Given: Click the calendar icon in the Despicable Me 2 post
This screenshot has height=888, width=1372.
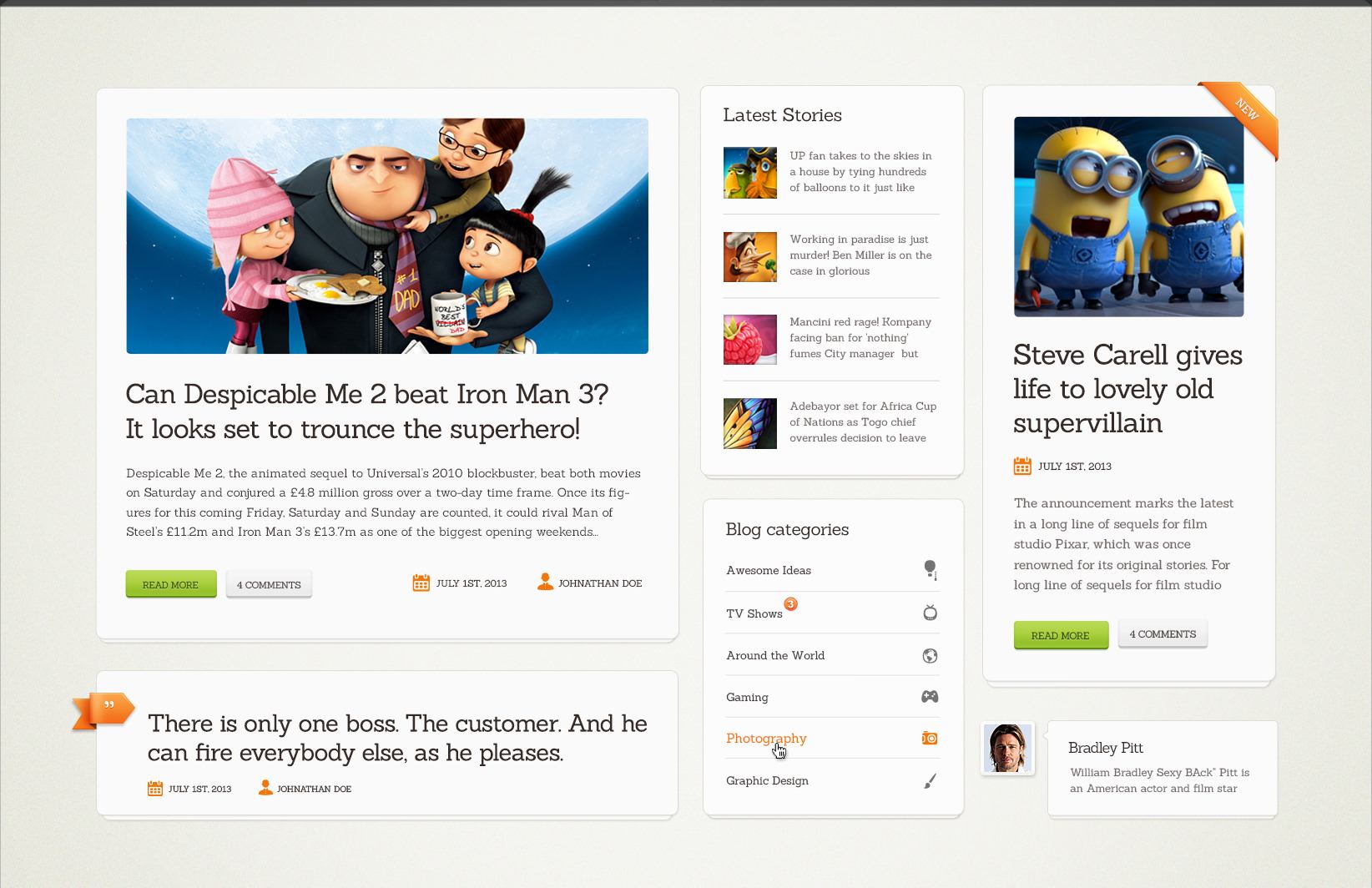Looking at the screenshot, I should [421, 583].
